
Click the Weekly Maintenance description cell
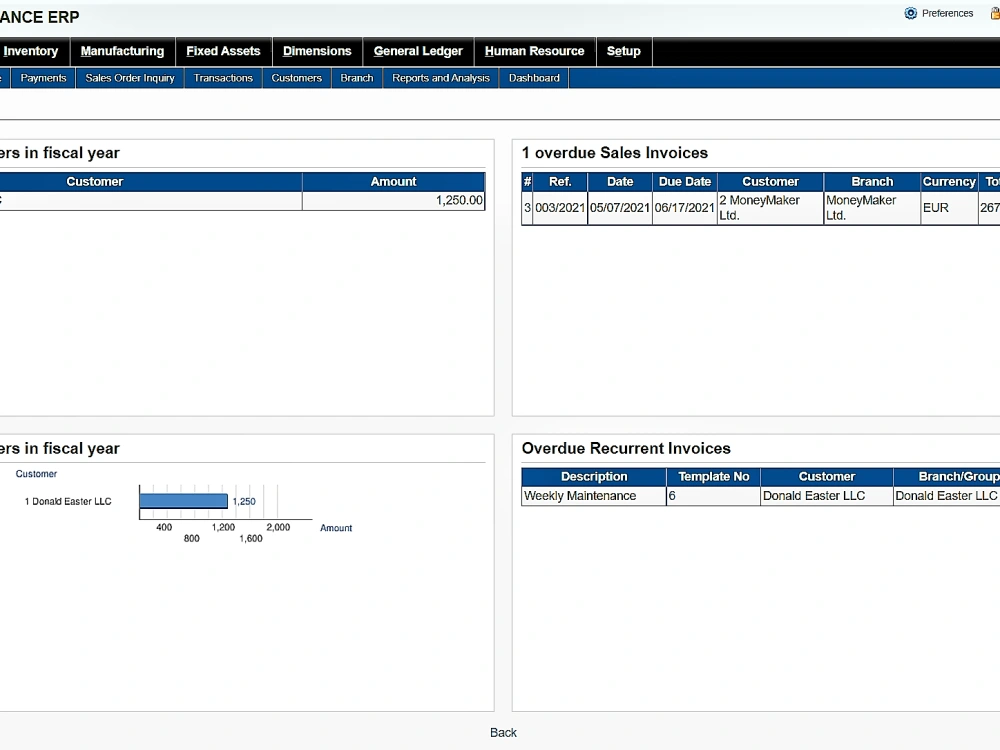click(x=594, y=496)
